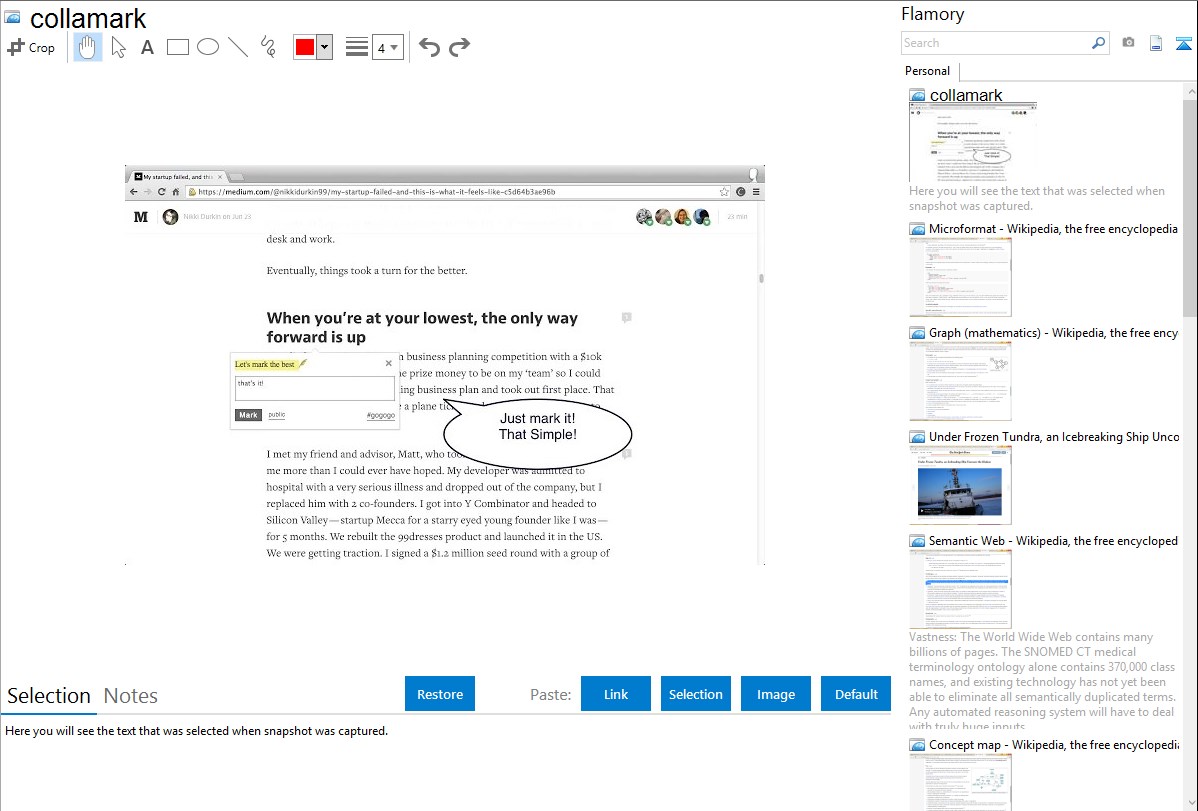Pick the ellipse shape tool

point(208,47)
